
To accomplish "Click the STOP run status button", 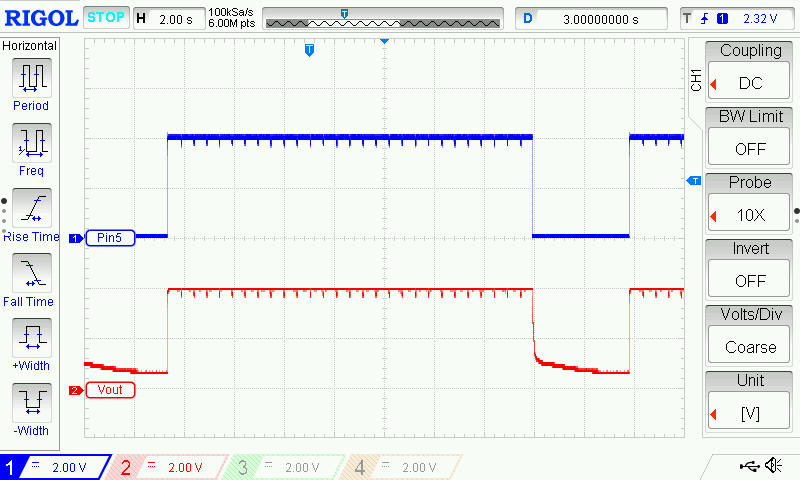I will coord(105,18).
